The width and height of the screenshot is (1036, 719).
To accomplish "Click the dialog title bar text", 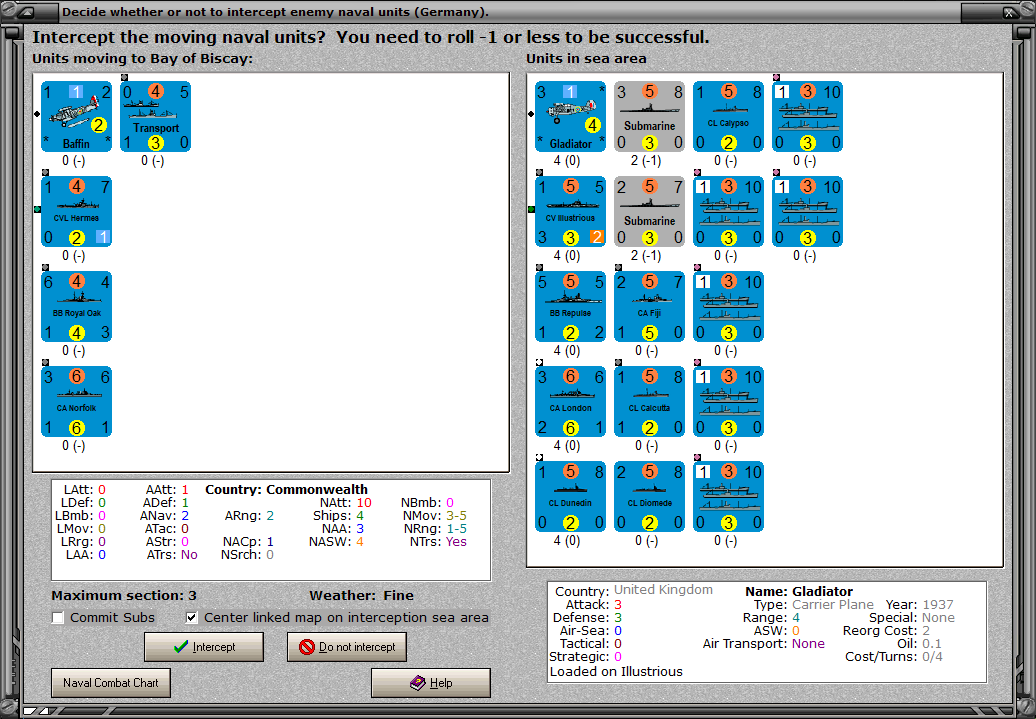I will pyautogui.click(x=276, y=12).
